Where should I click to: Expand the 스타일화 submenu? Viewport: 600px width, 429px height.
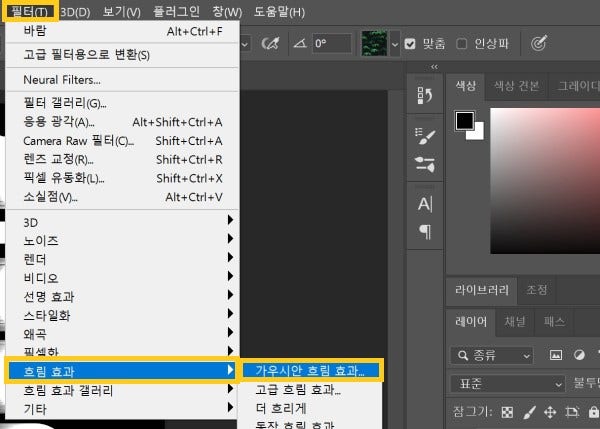[122, 316]
